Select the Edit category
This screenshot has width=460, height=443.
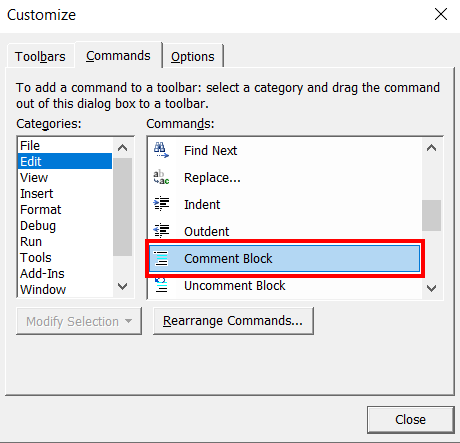[x=65, y=161]
